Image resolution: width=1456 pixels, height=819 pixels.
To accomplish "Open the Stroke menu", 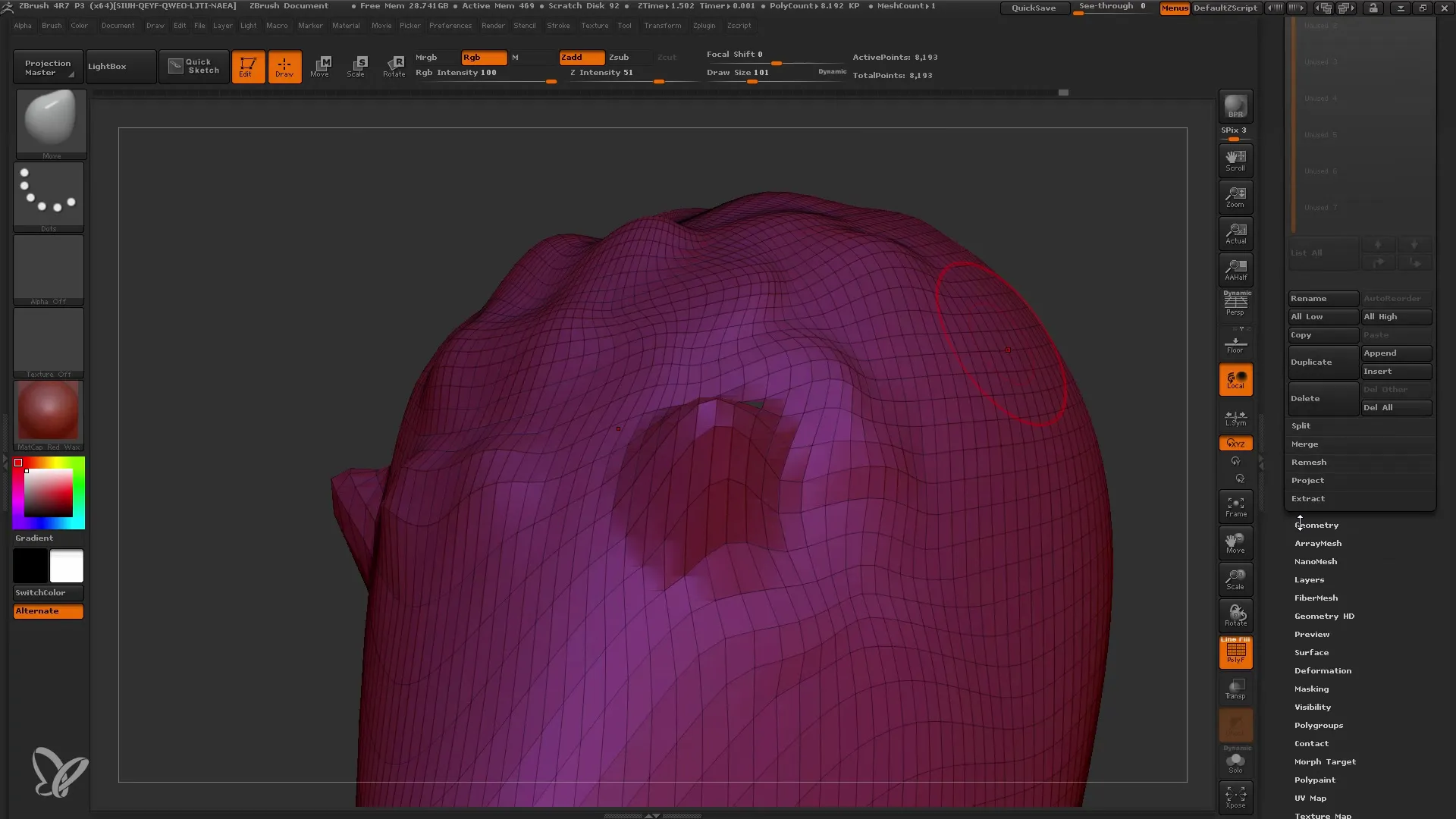I will [558, 25].
